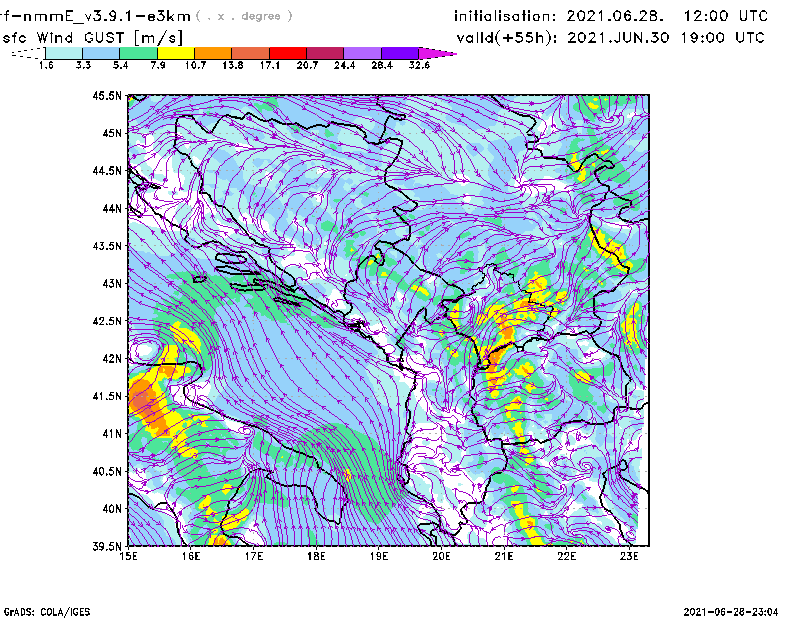
Task: Click the latitude label 39.5N
Action: (x=107, y=547)
